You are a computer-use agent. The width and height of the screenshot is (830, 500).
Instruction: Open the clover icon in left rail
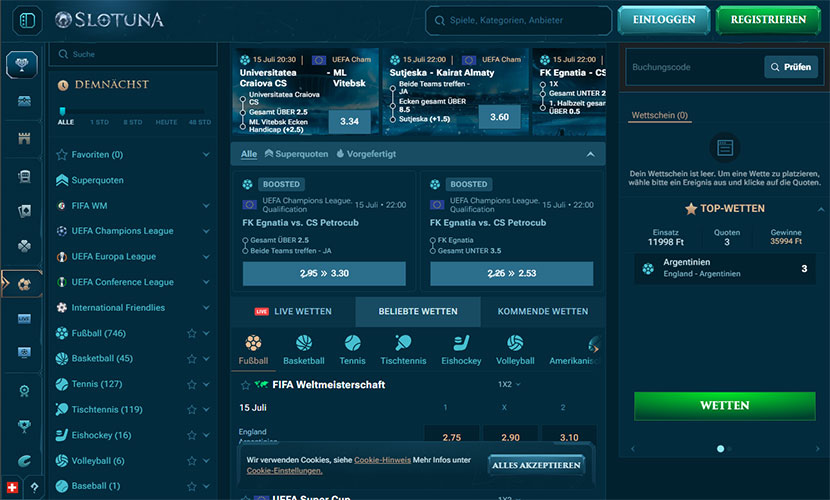(24, 246)
